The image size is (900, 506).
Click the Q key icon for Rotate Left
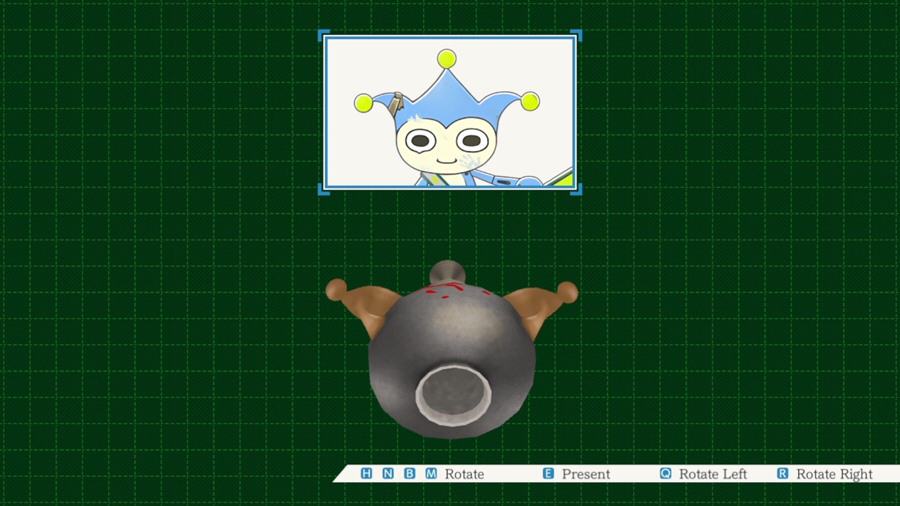click(x=665, y=473)
